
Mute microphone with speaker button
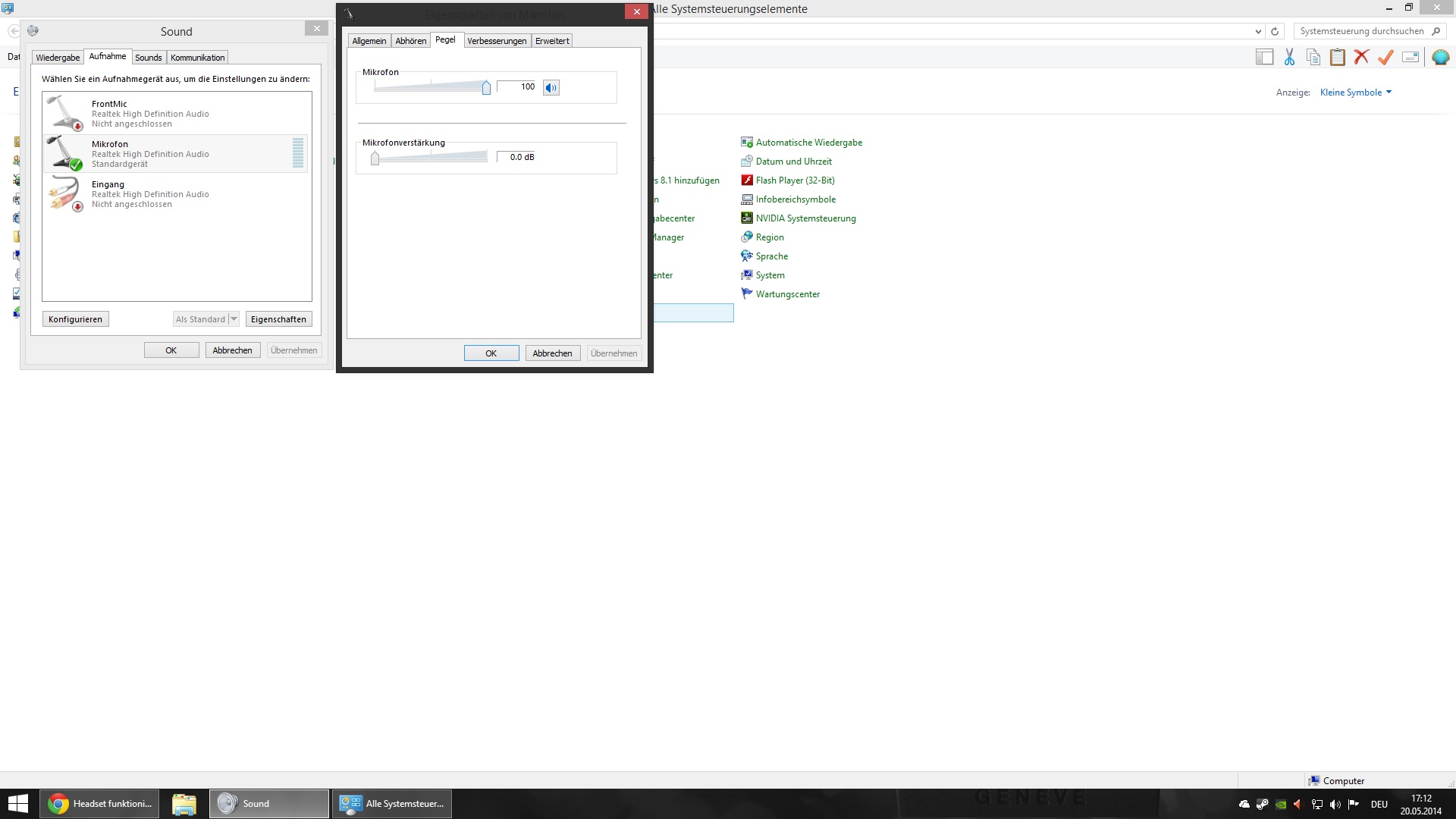[x=551, y=88]
